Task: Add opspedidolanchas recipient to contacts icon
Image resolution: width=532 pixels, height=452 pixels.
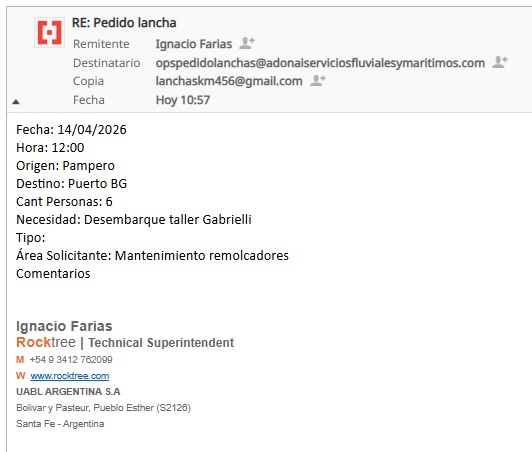Action: point(500,62)
